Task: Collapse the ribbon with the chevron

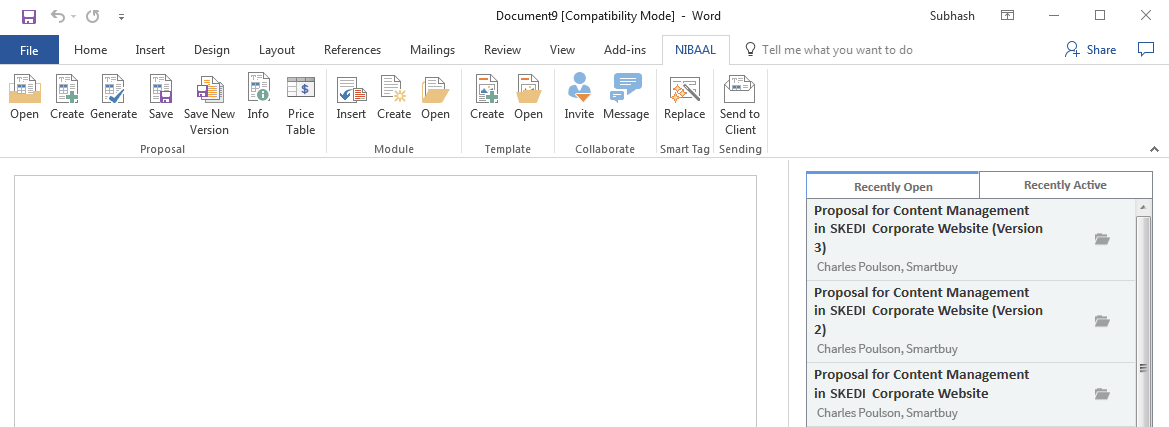Action: tap(1155, 150)
